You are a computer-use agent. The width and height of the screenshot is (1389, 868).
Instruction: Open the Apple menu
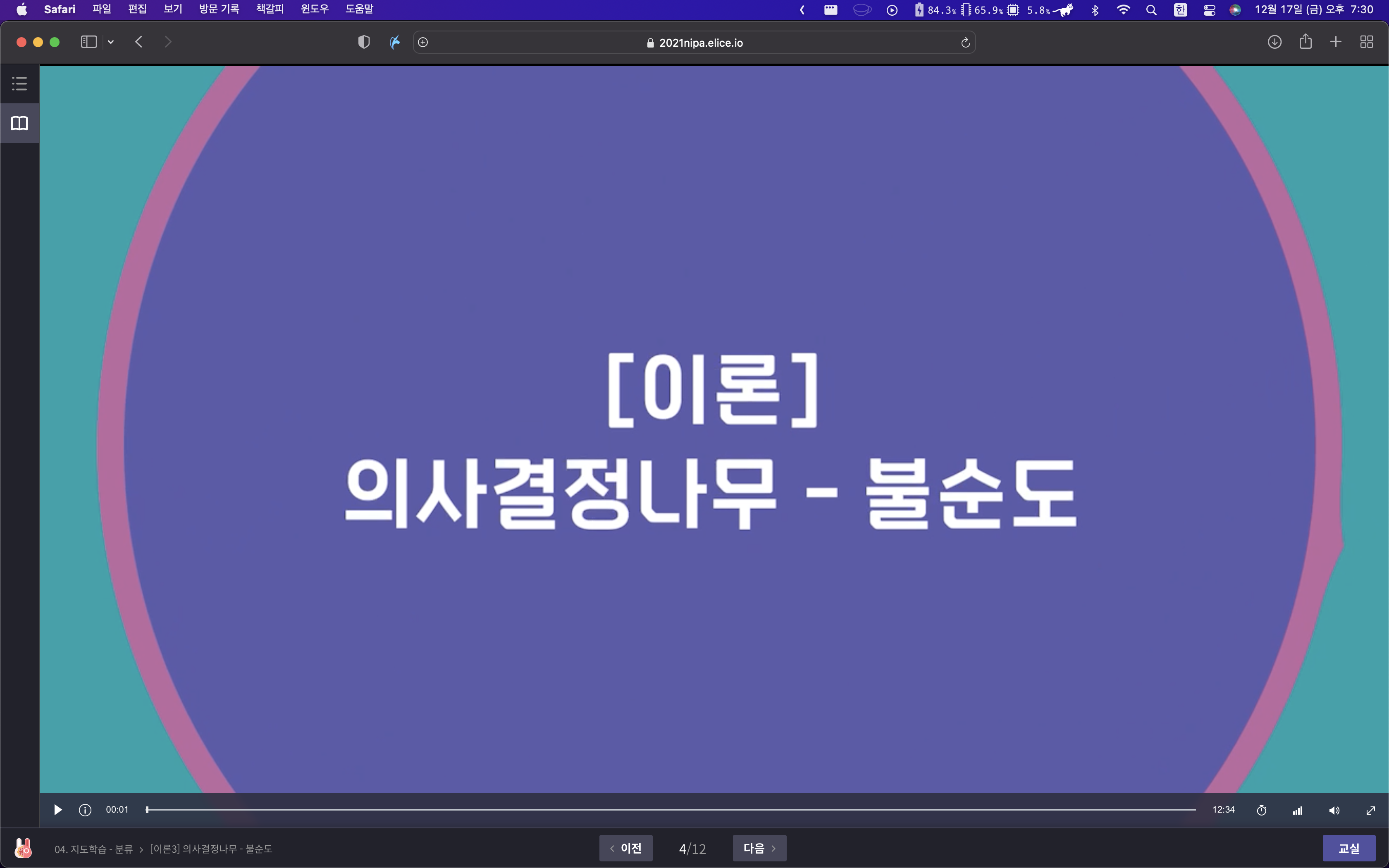point(22,10)
